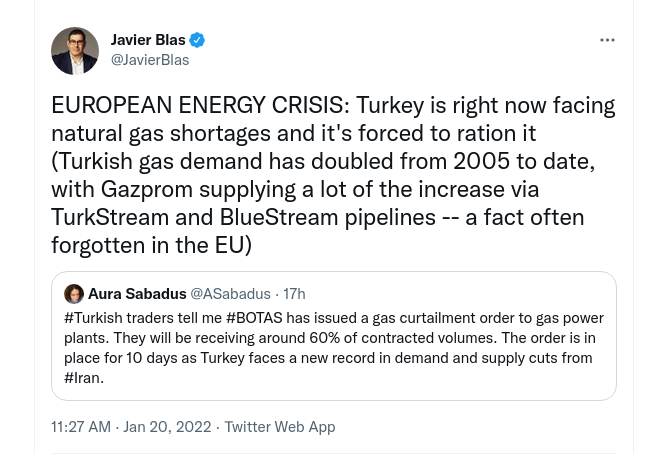Screen dimensions: 655x454
Task: Open the tweet's three-dot More menu
Action: pos(607,40)
